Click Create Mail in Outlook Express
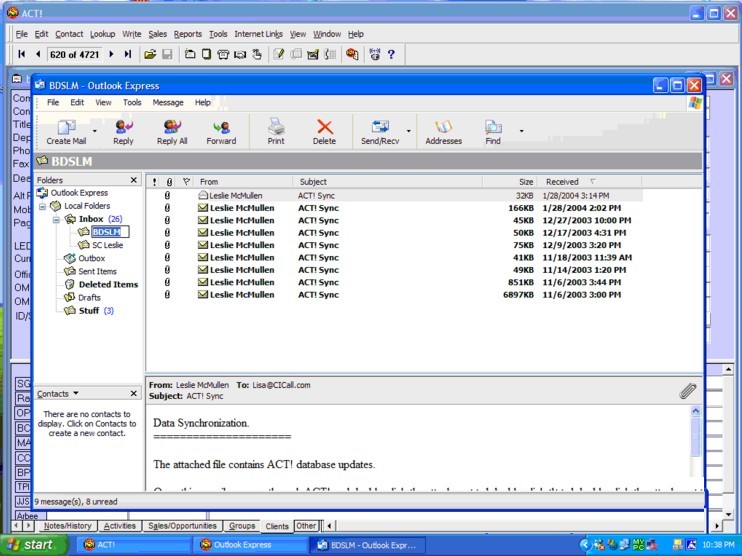This screenshot has width=742, height=556. 66,132
